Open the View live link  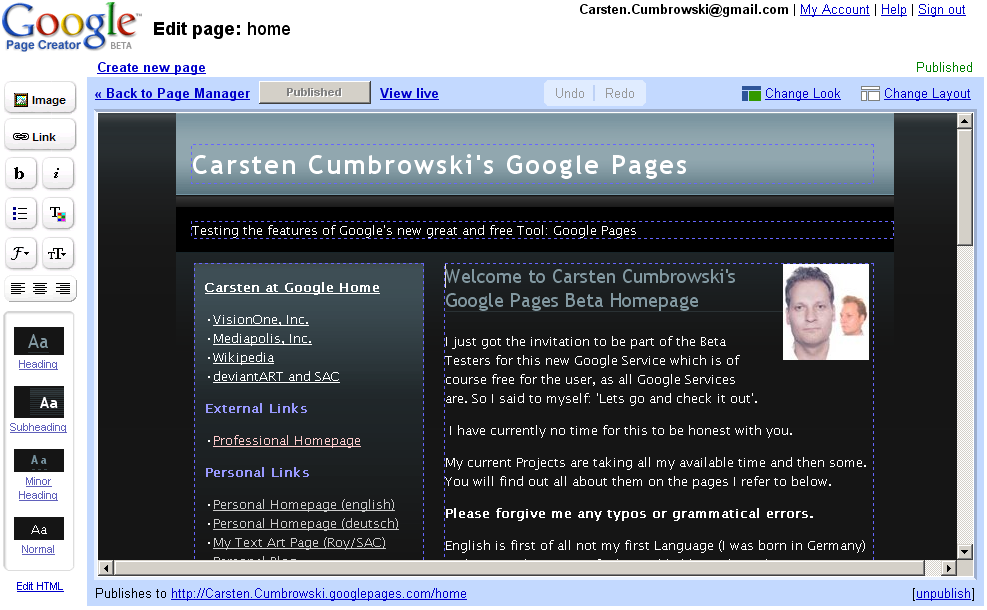(x=409, y=93)
